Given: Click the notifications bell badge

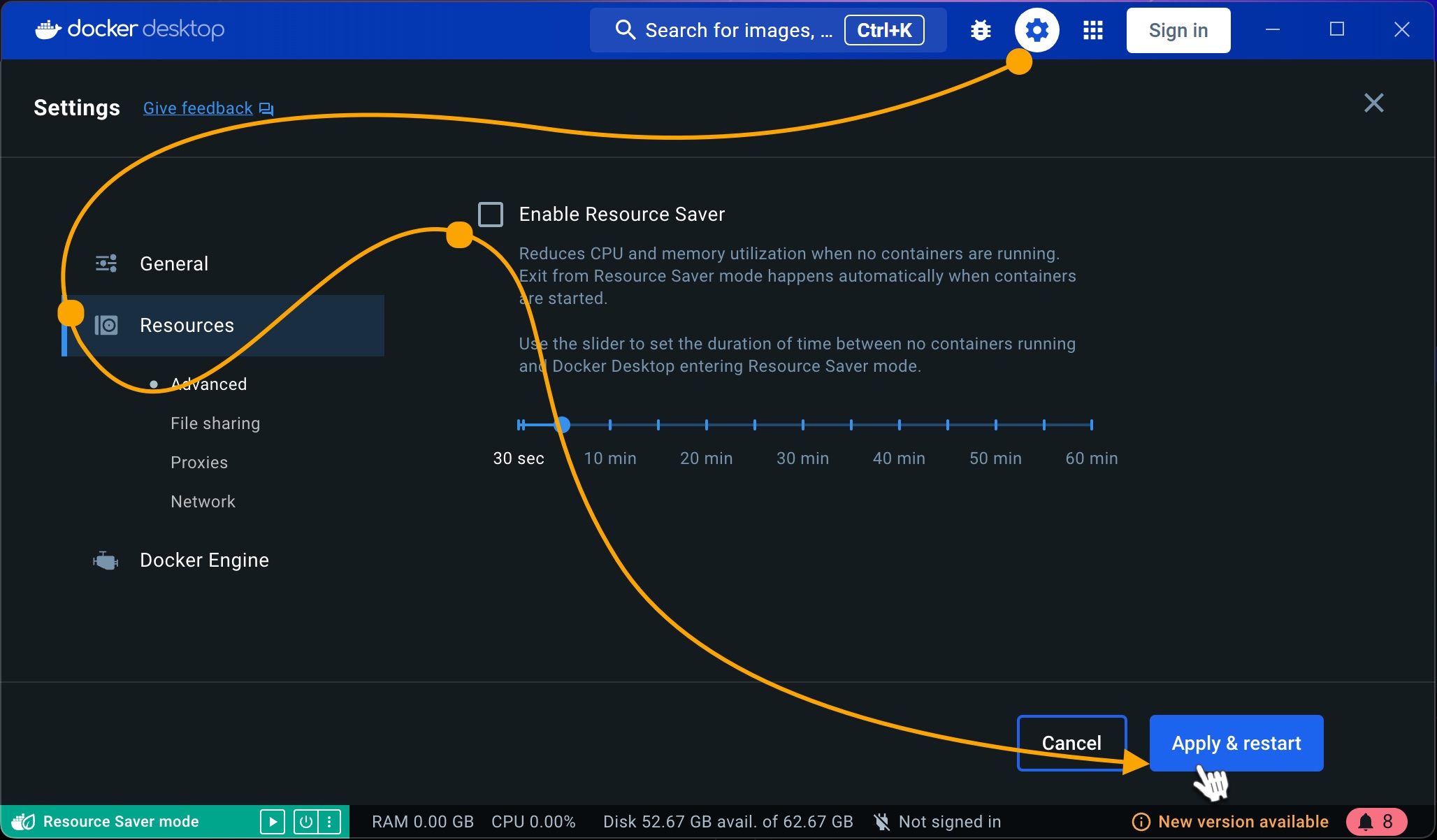Looking at the screenshot, I should tap(1375, 821).
